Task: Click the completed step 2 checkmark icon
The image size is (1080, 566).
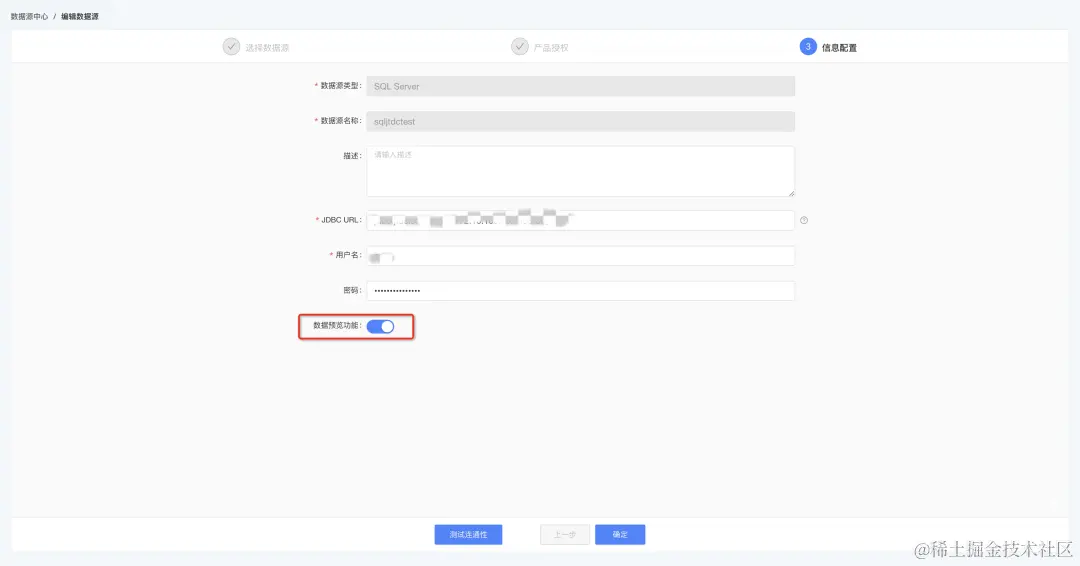Action: pyautogui.click(x=520, y=47)
